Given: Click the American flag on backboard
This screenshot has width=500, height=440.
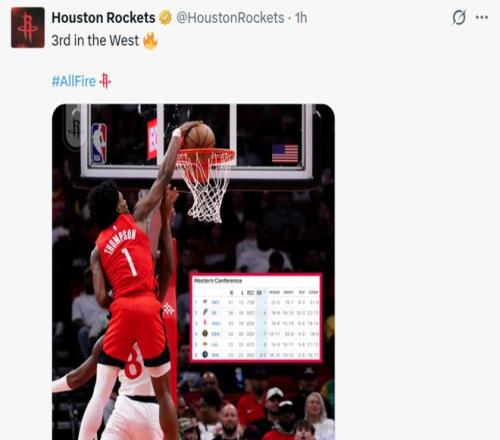Looking at the screenshot, I should (x=285, y=153).
